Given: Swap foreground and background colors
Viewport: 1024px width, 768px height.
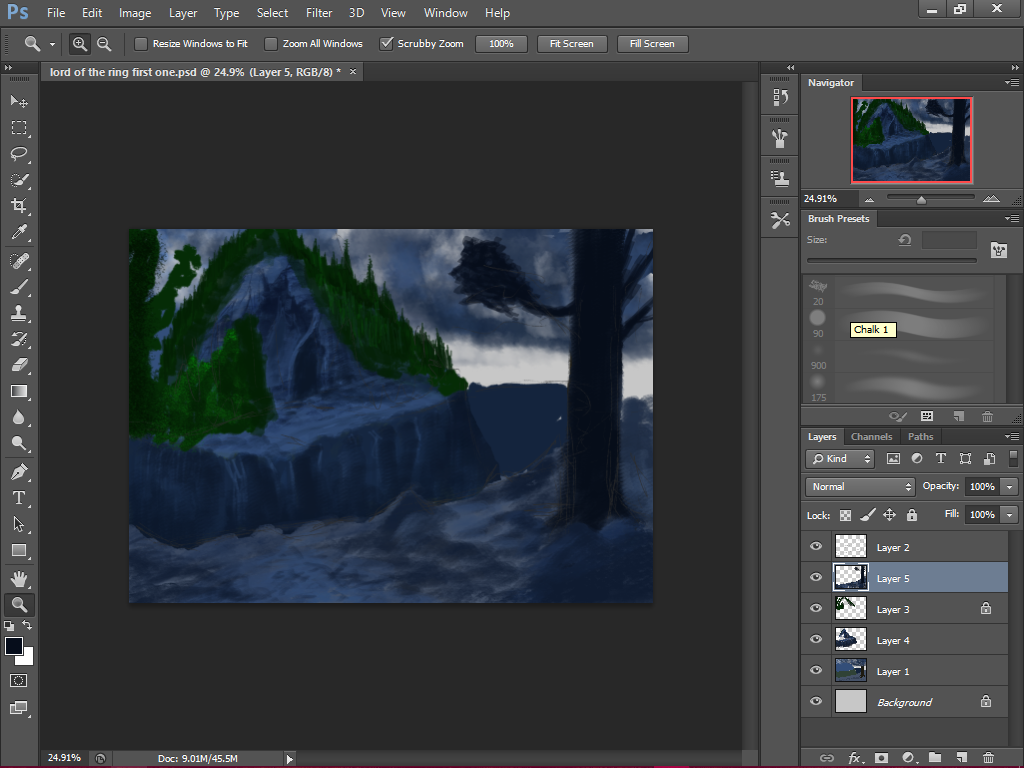Looking at the screenshot, I should click(x=27, y=626).
